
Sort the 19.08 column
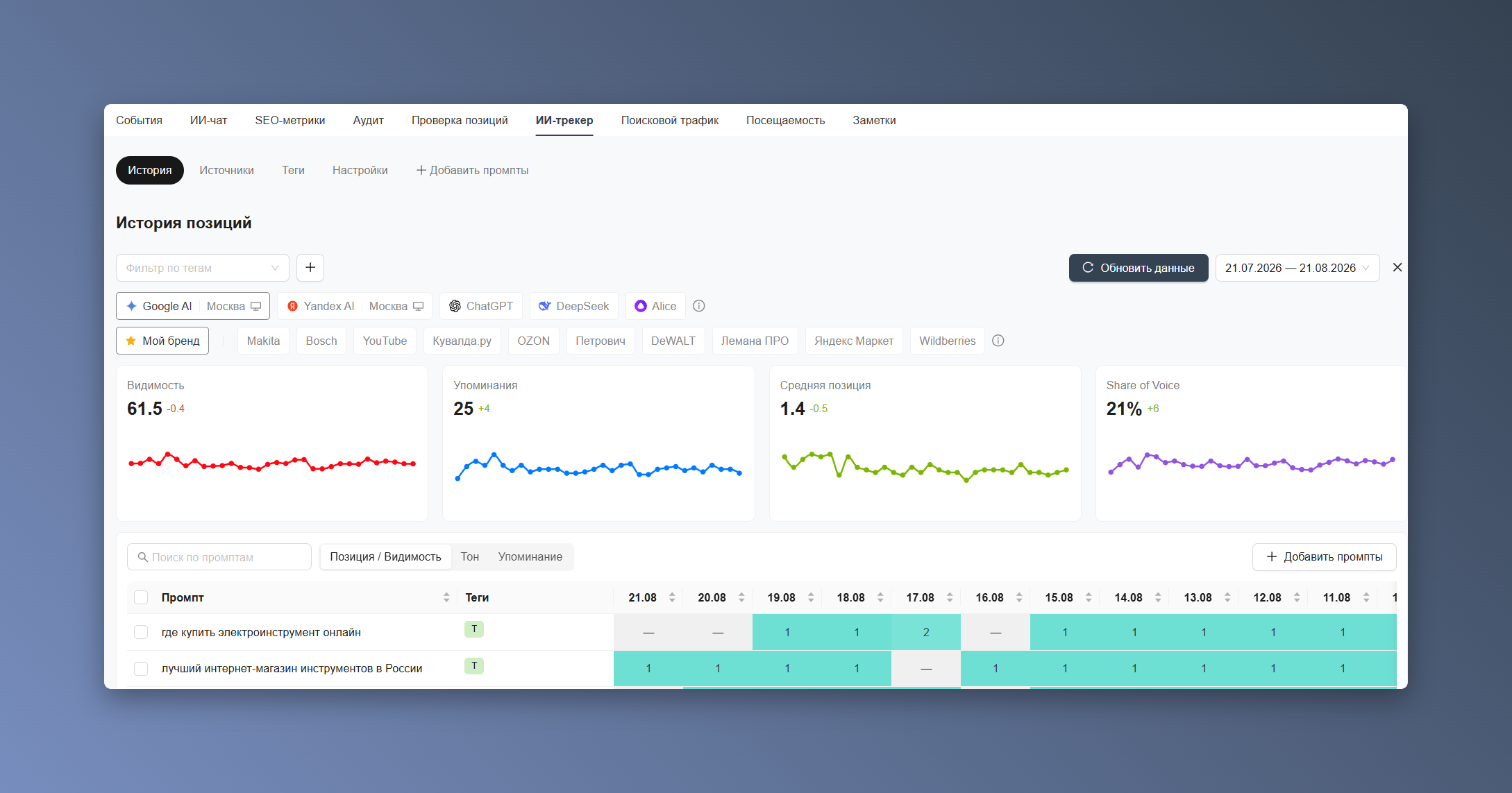pyautogui.click(x=811, y=597)
